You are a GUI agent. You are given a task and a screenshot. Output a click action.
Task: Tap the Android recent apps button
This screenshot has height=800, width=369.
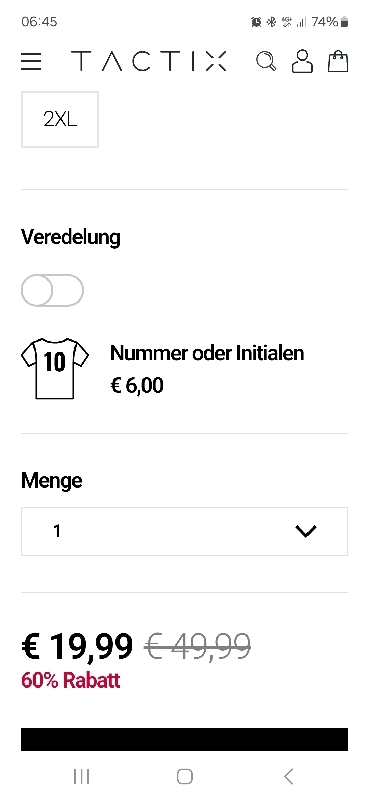(x=82, y=777)
